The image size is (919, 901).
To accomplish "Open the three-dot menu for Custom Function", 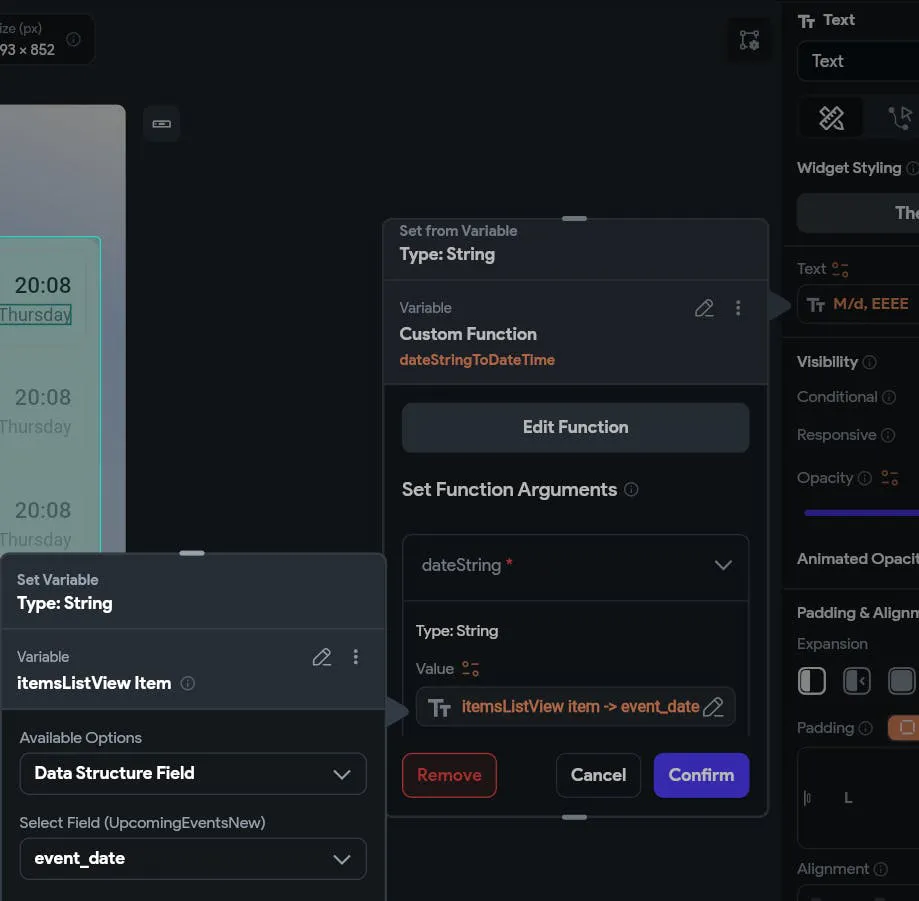I will [738, 308].
